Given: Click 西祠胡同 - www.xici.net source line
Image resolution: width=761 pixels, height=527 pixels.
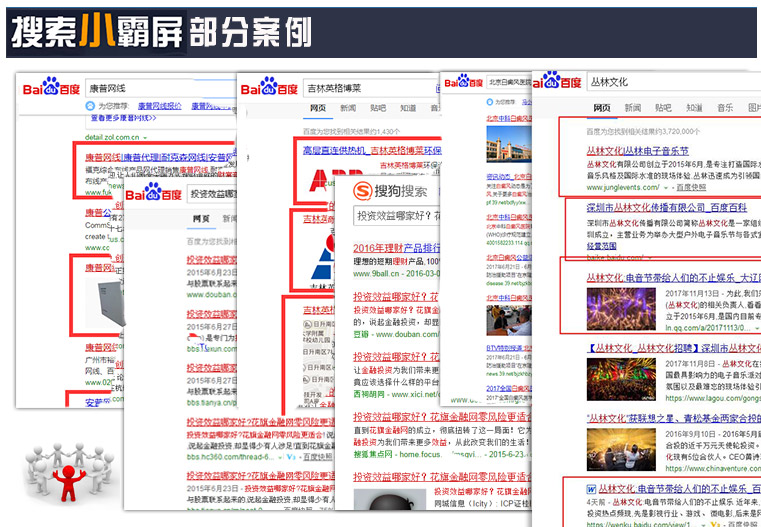Looking at the screenshot, I should [x=395, y=395].
